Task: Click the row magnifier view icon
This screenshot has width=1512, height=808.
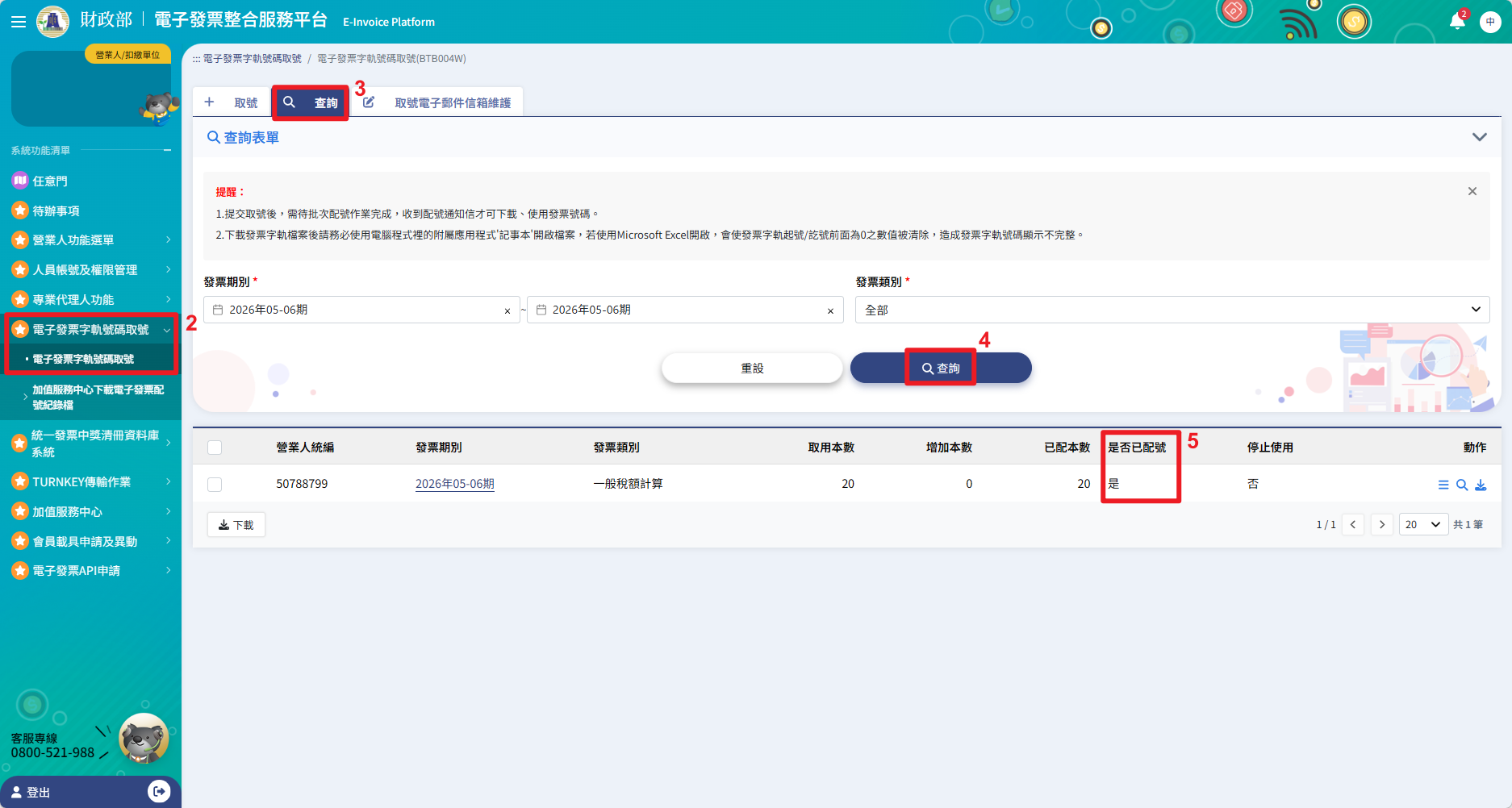Action: pyautogui.click(x=1462, y=485)
